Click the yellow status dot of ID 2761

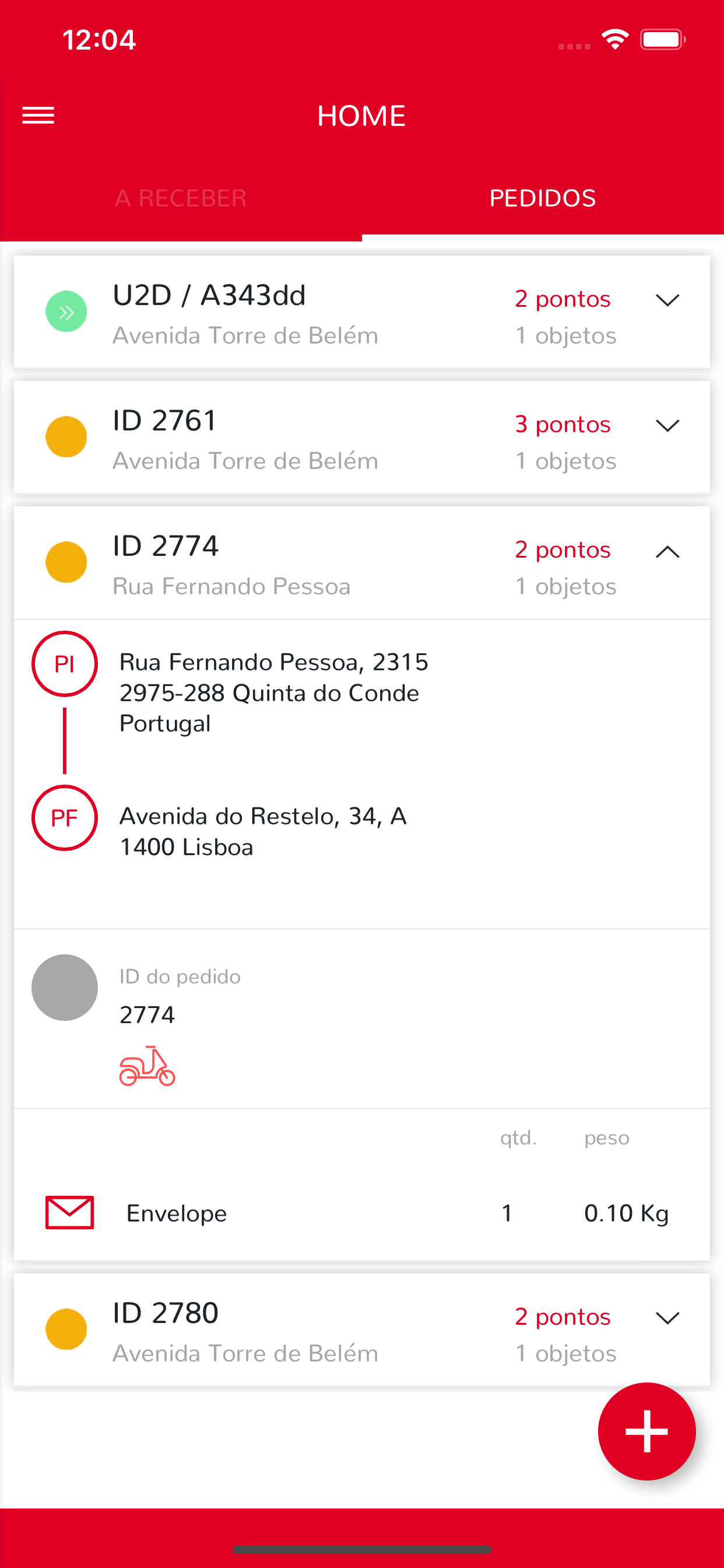66,437
